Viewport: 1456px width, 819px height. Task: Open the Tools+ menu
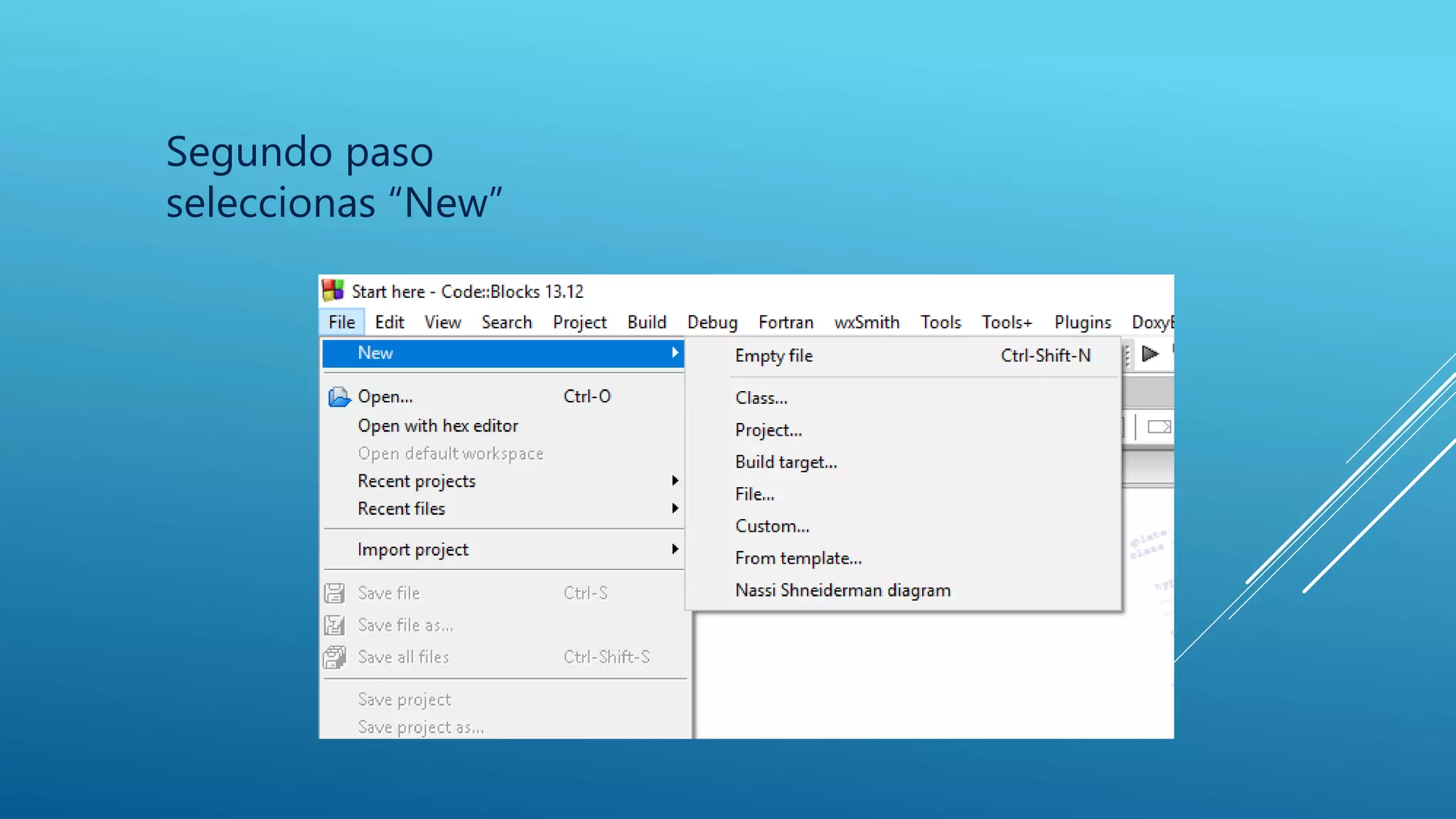(1007, 322)
